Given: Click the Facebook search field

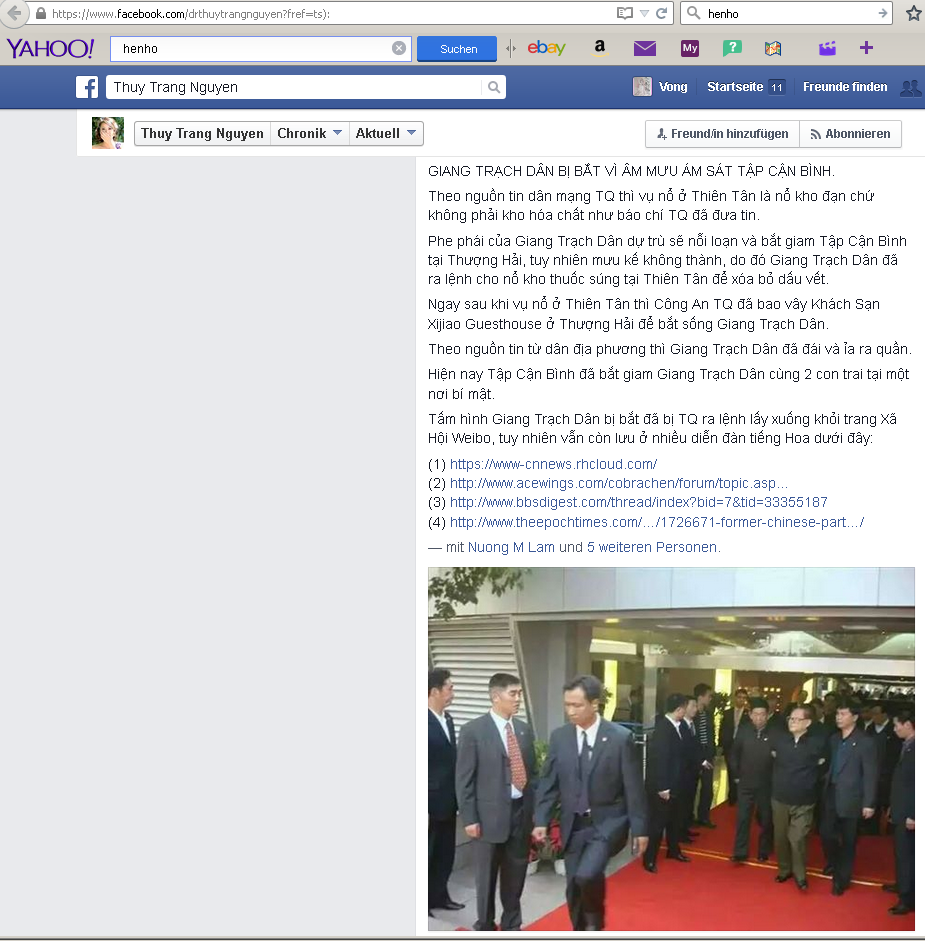Looking at the screenshot, I should (x=294, y=87).
